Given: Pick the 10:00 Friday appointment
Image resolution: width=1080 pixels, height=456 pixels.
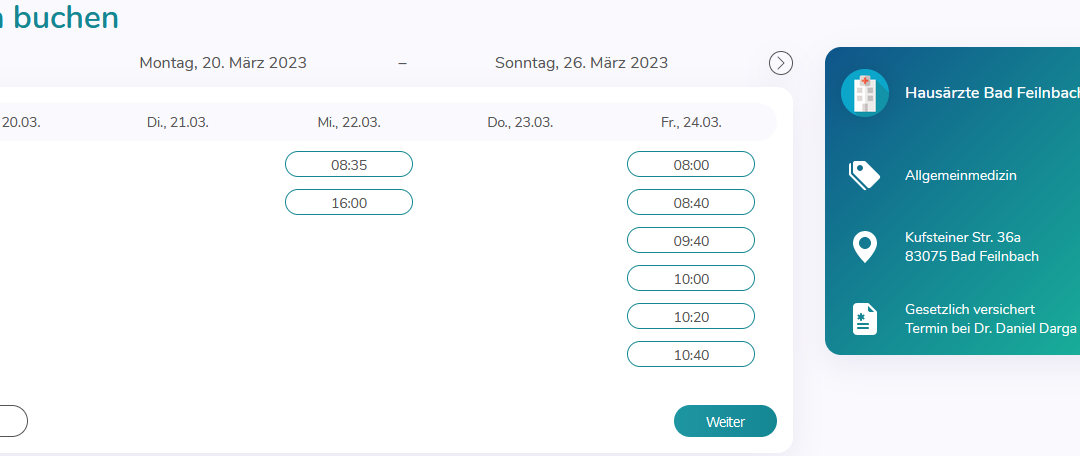Looking at the screenshot, I should point(691,278).
